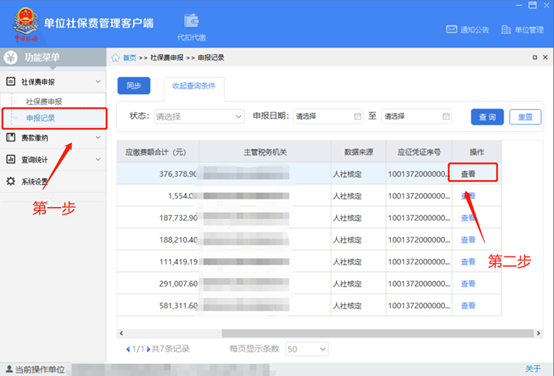Click the 费款缴纳 menu icon
The width and height of the screenshot is (554, 376).
pyautogui.click(x=11, y=137)
